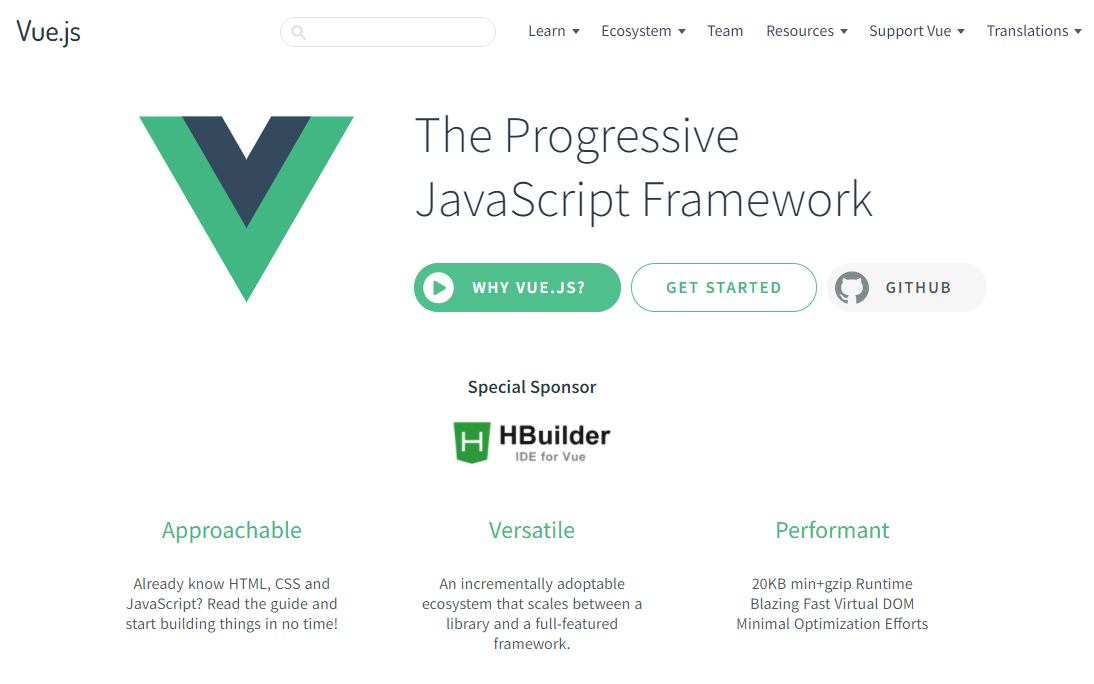The height and width of the screenshot is (684, 1094).
Task: Click the search magnifier icon
Action: pyautogui.click(x=299, y=32)
